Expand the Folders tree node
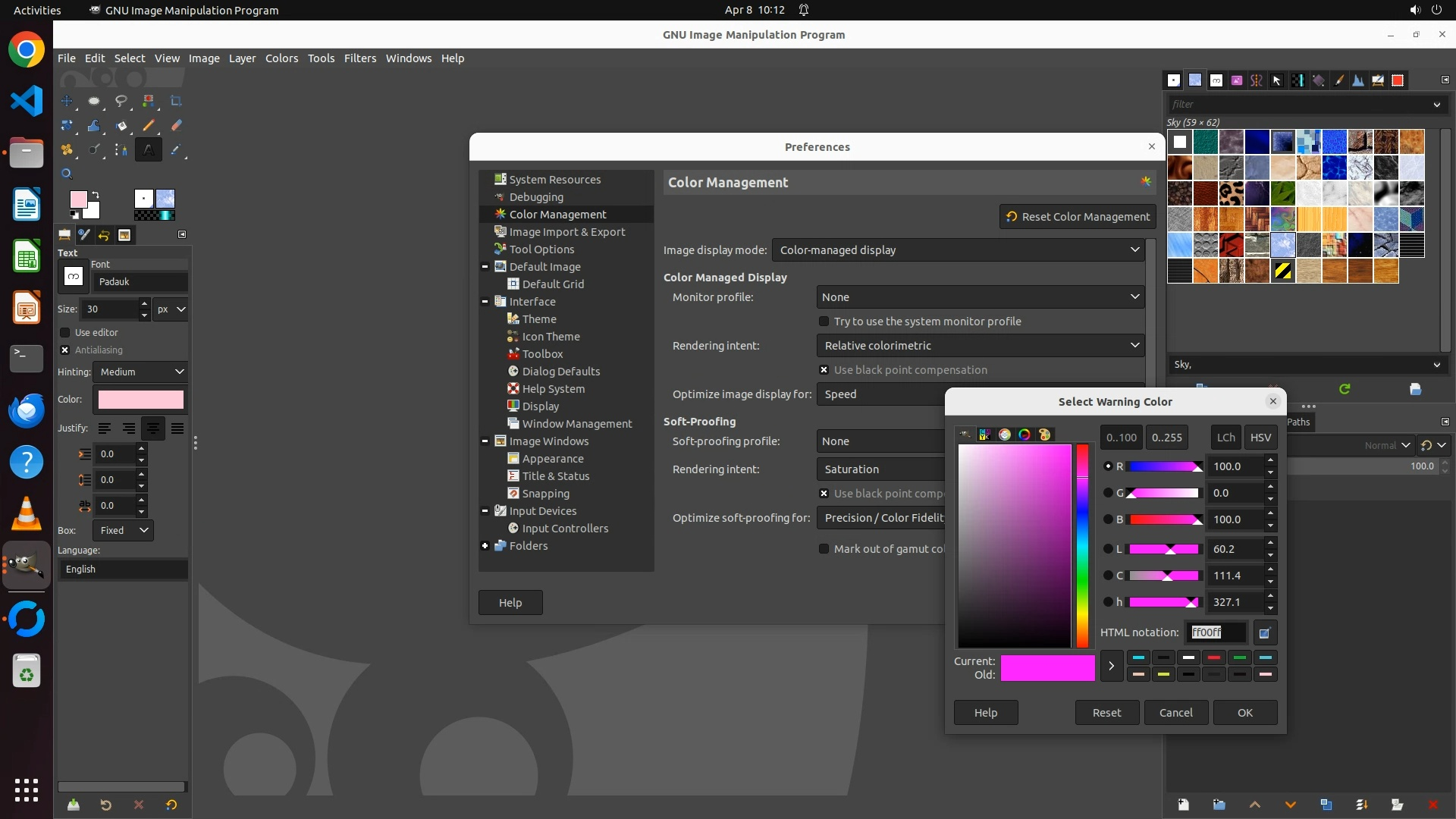Image resolution: width=1456 pixels, height=819 pixels. point(485,546)
